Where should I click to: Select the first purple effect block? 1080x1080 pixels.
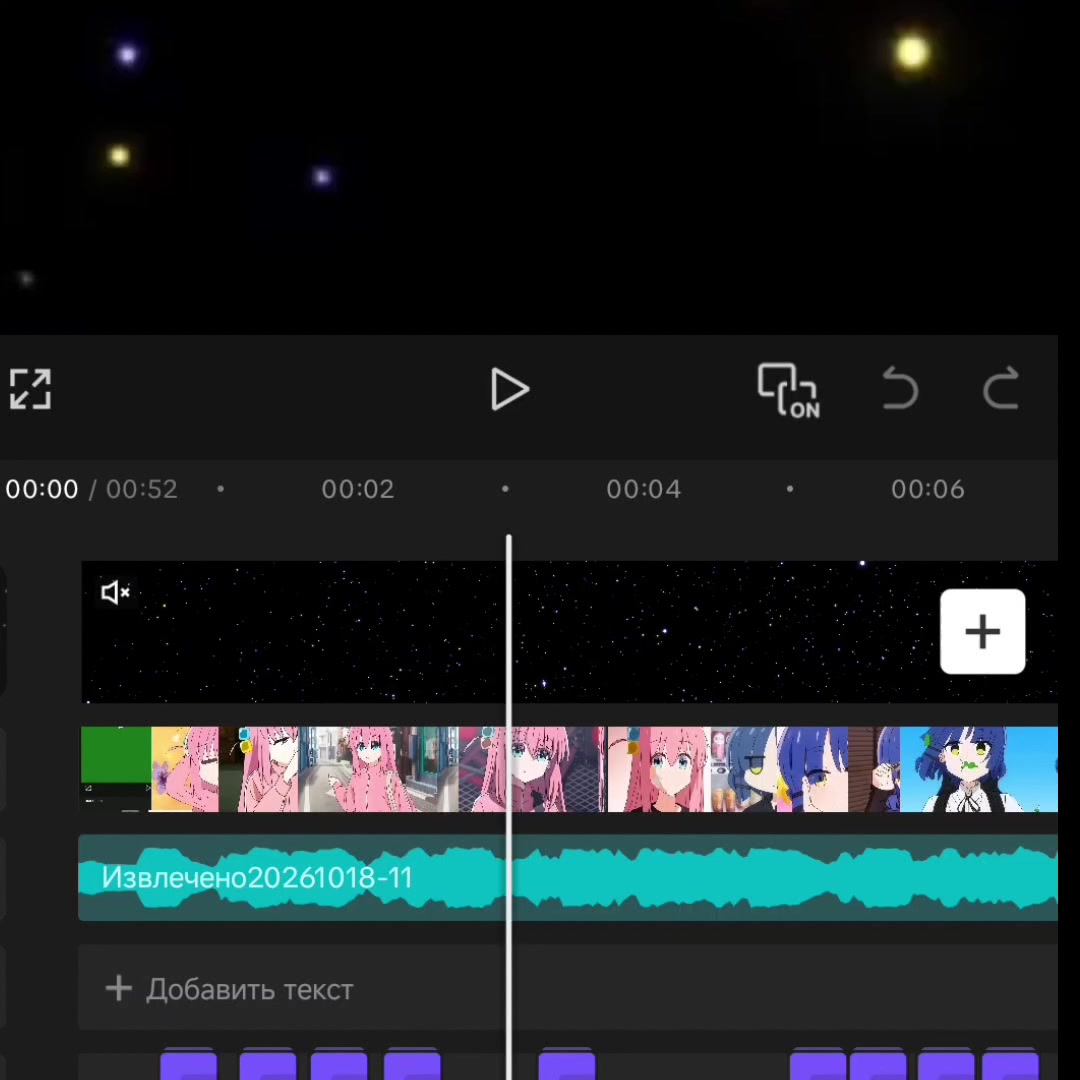click(189, 1064)
